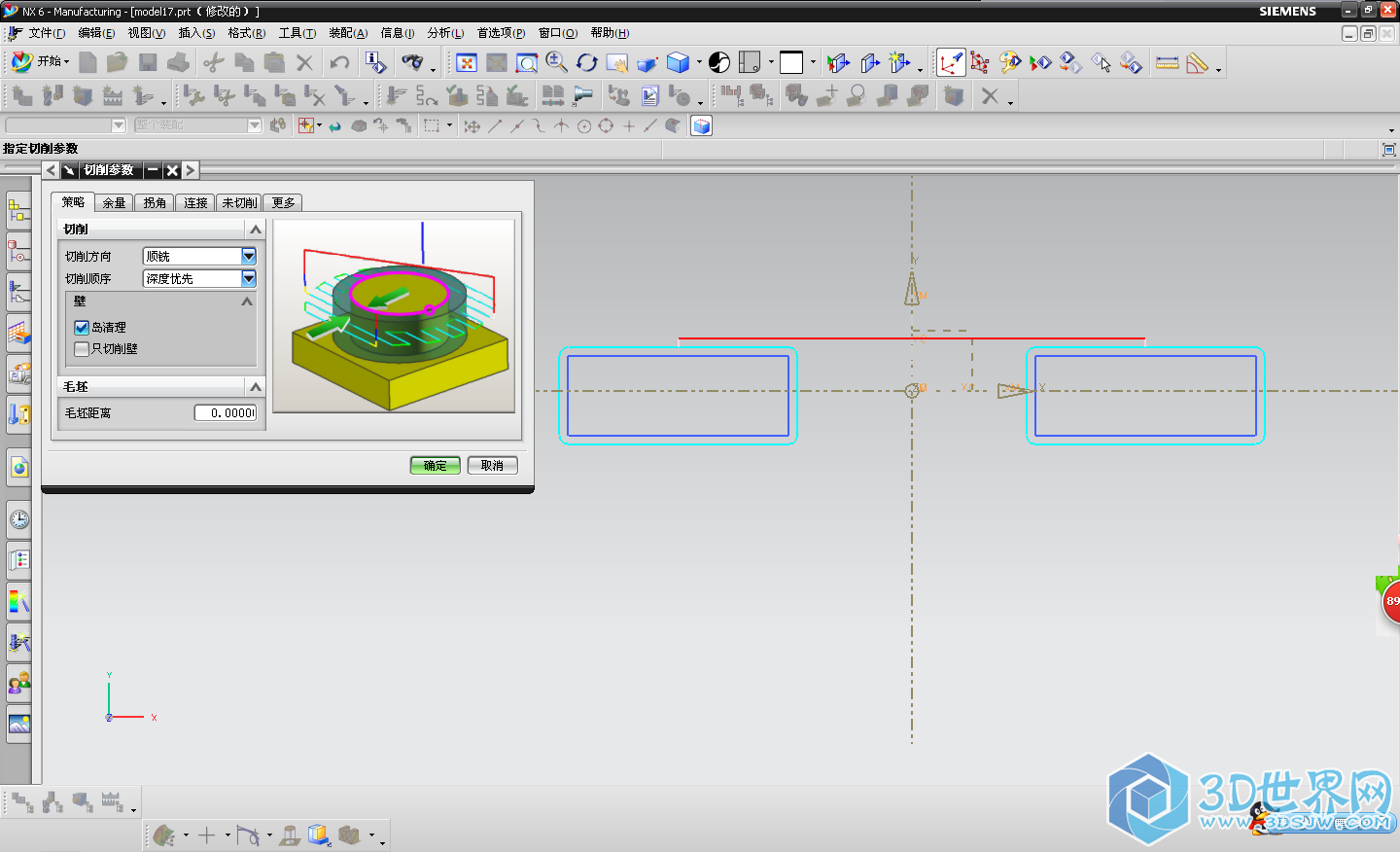Click the Measure angle icon
Image resolution: width=1400 pixels, height=852 pixels.
(x=1197, y=62)
